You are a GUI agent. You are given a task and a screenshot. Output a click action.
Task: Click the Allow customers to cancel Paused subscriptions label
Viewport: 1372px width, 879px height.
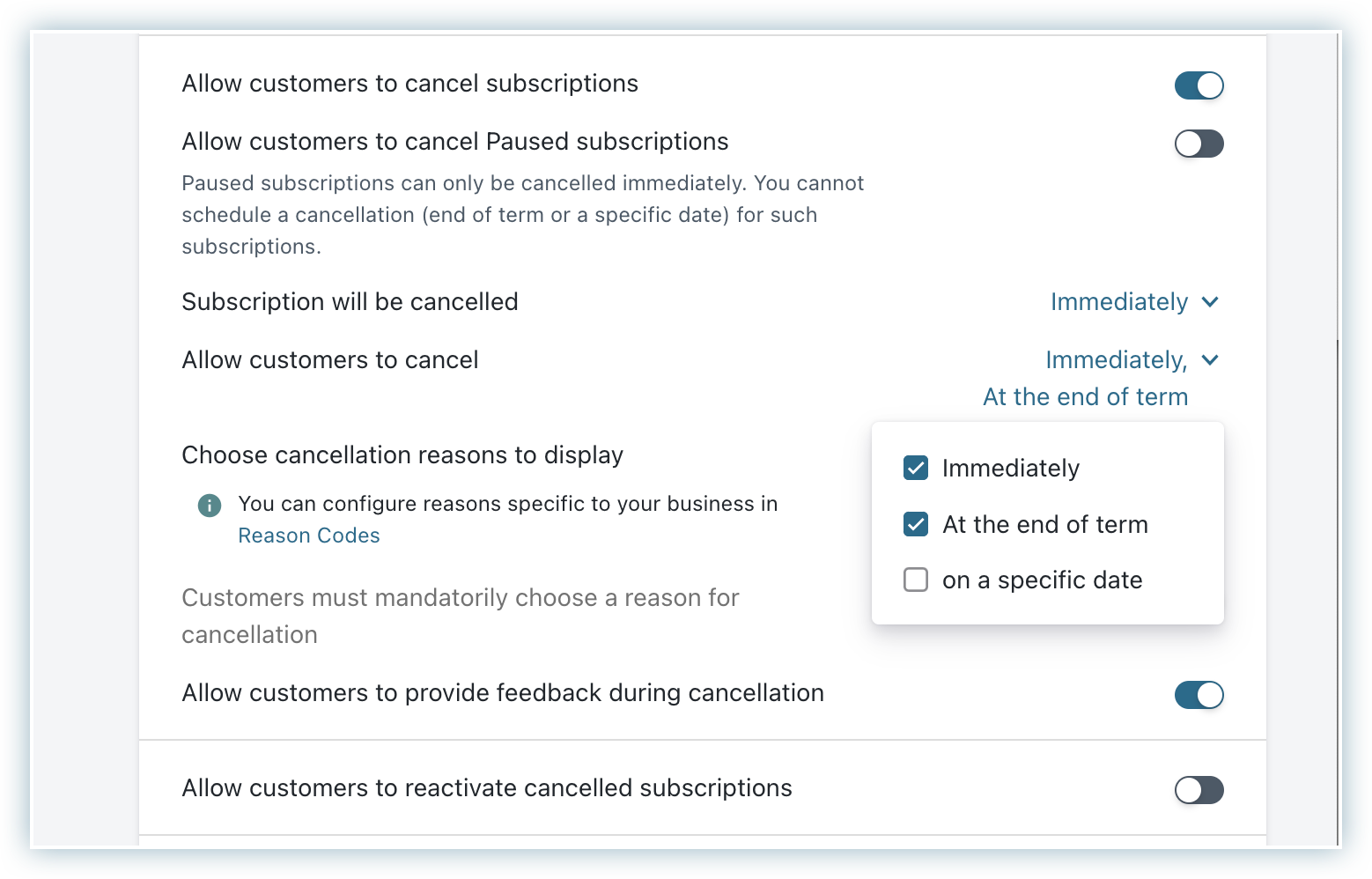point(454,142)
